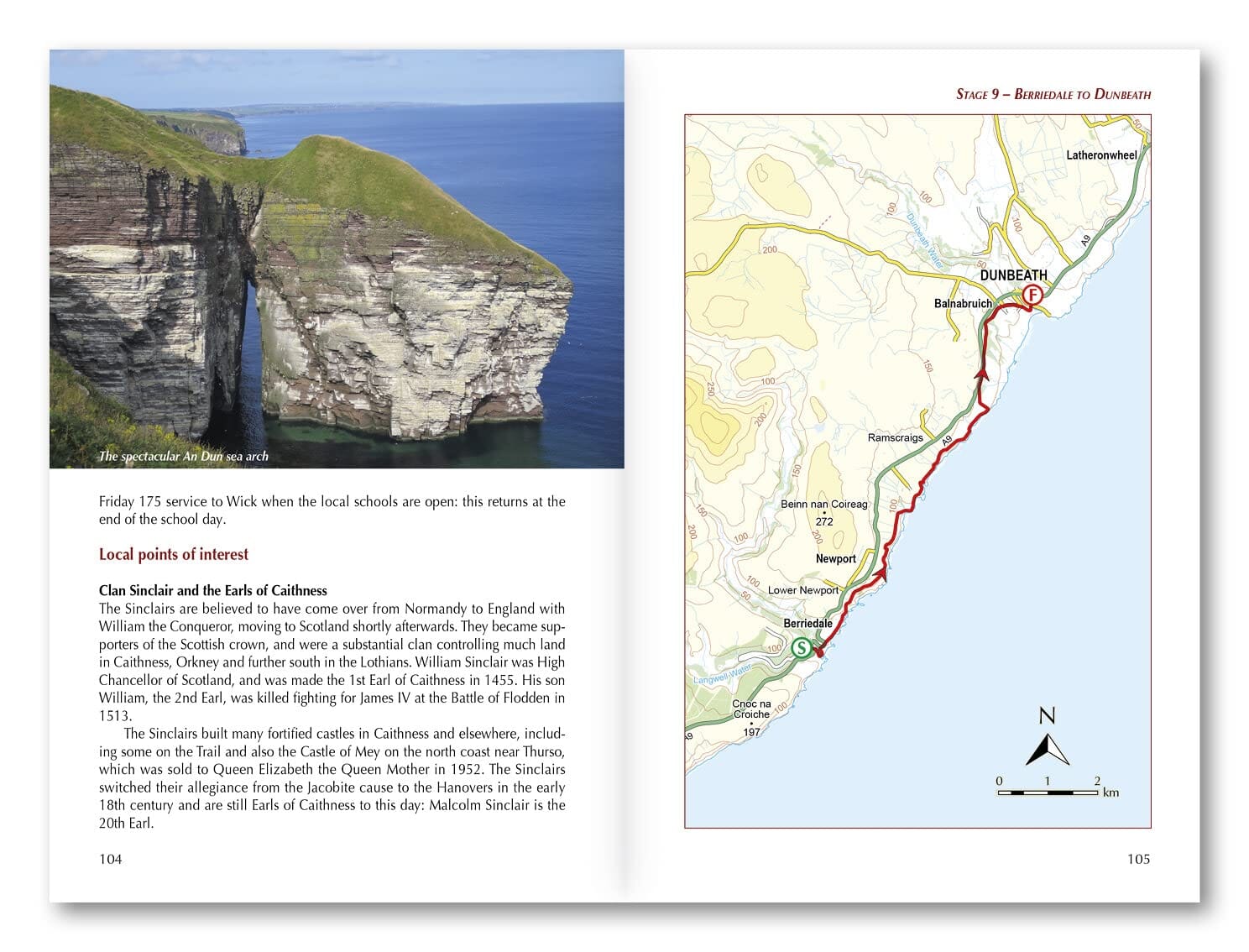The width and height of the screenshot is (1249, 952).
Task: Select the DUNBEATH town label
Action: [1013, 275]
